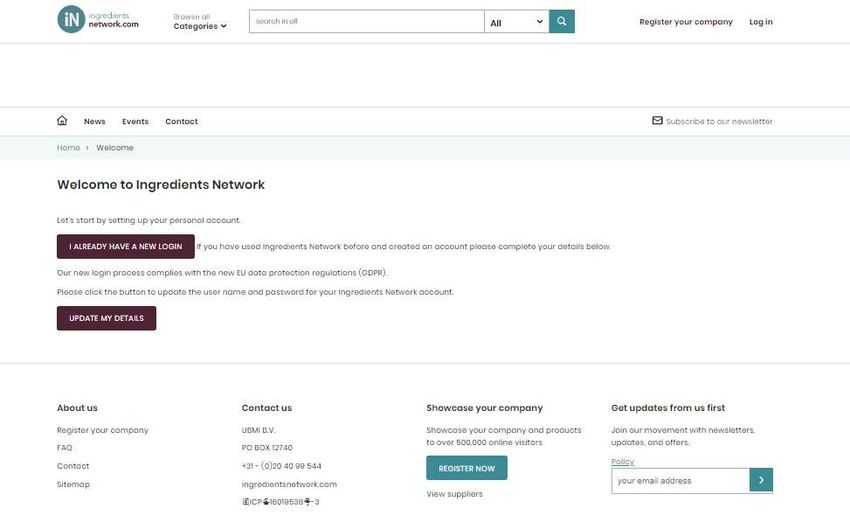Click the Update My Details button
This screenshot has height=529, width=850.
pyautogui.click(x=106, y=318)
